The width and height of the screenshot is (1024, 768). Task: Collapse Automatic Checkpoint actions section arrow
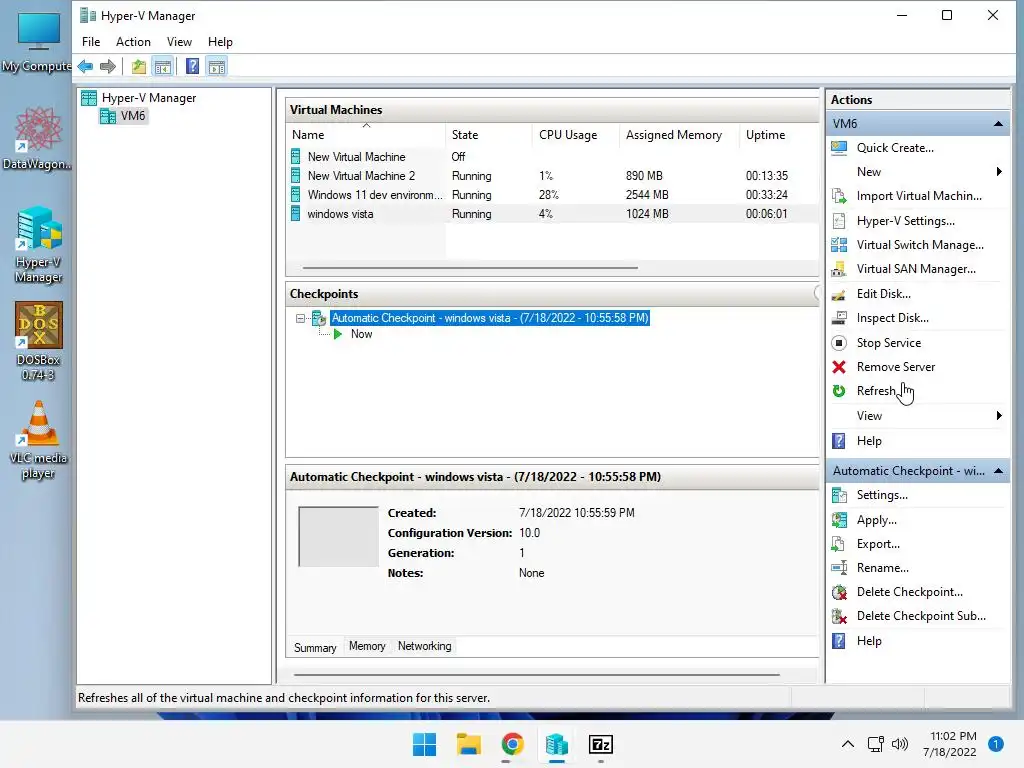[998, 471]
